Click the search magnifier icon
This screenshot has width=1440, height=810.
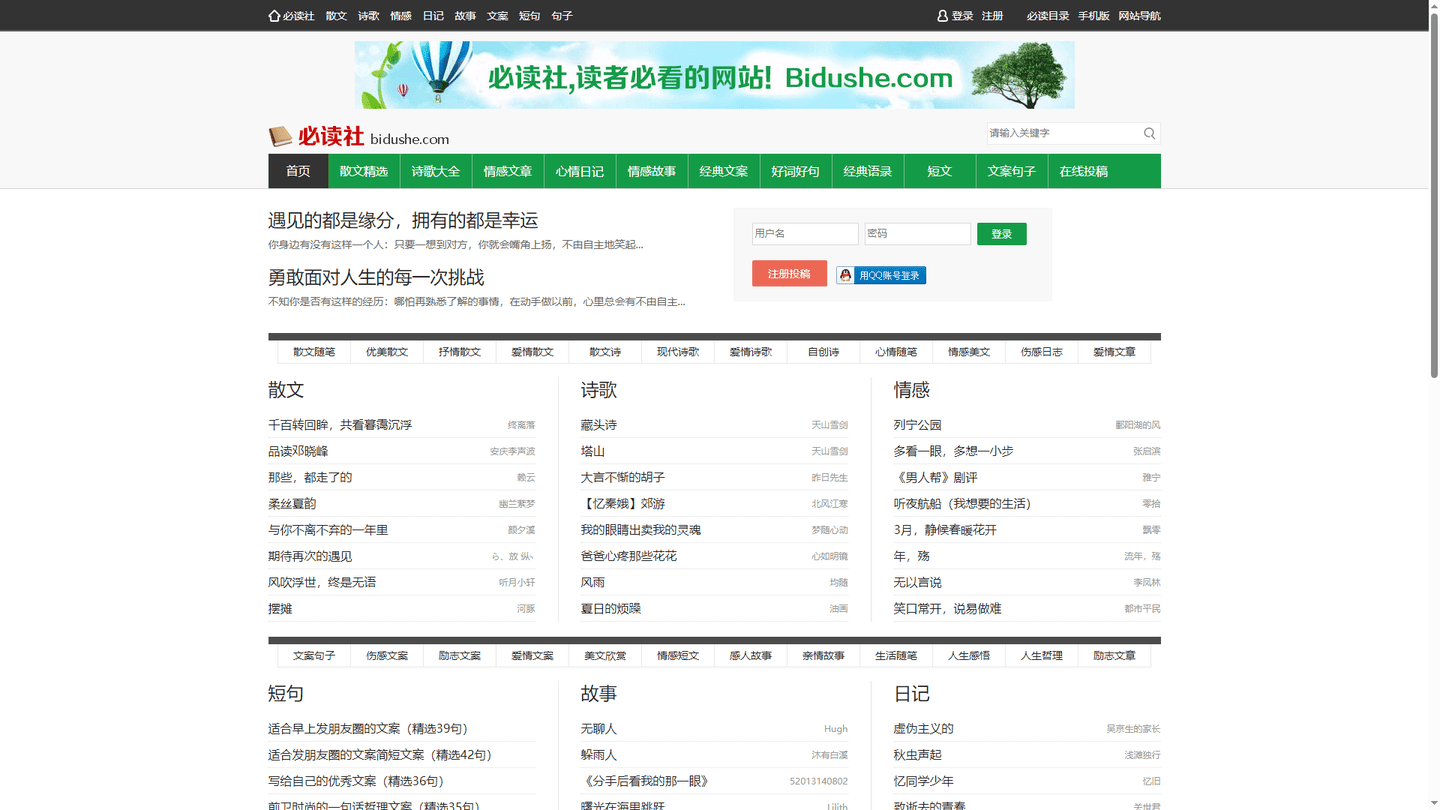click(1150, 133)
